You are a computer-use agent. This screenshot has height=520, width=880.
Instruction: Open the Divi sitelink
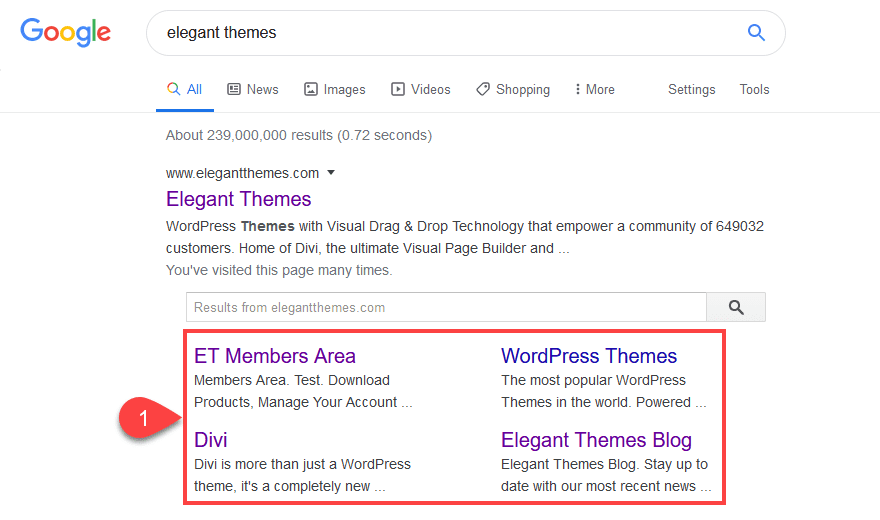coord(210,440)
